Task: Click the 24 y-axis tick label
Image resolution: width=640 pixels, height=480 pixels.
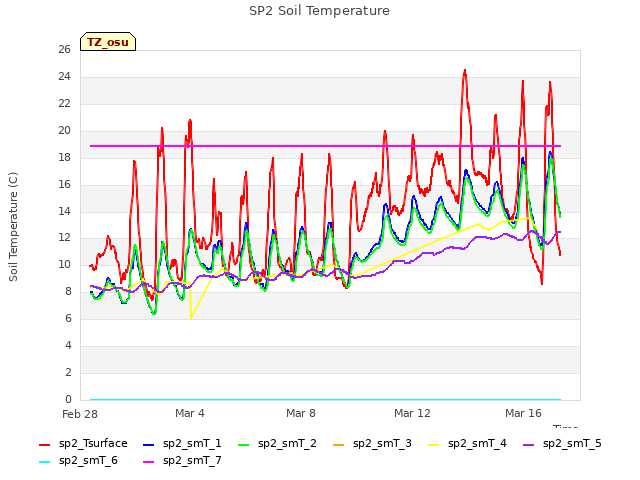Action: point(64,76)
